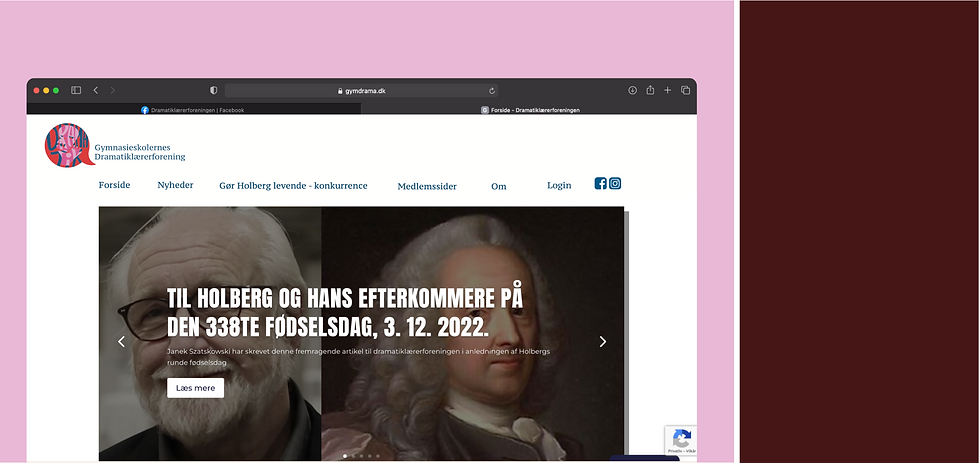Open Gør Holberg levende - konkurrence

[x=293, y=186]
